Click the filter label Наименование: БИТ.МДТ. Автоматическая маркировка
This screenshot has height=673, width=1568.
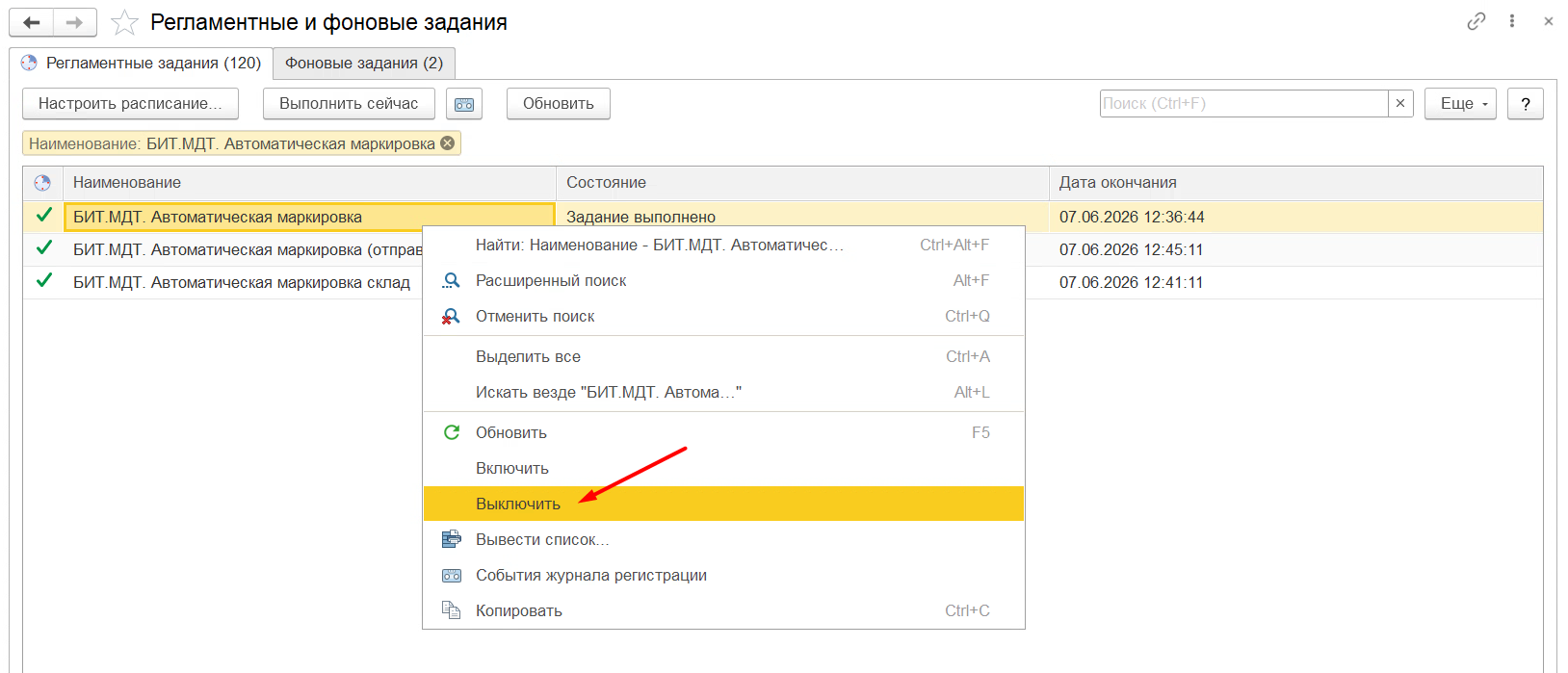[x=232, y=143]
